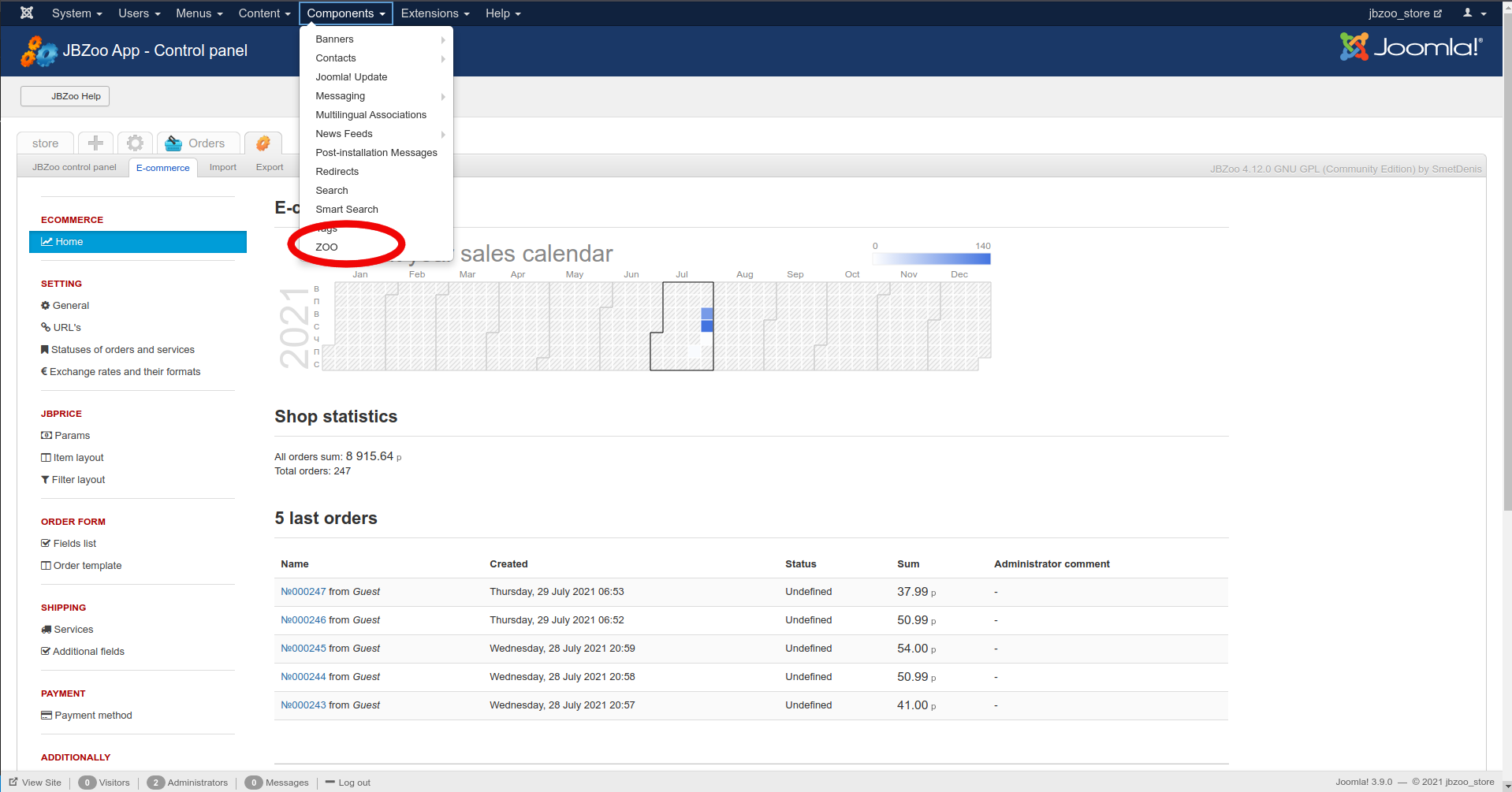1512x792 pixels.
Task: Collapse the Components menu
Action: [346, 13]
